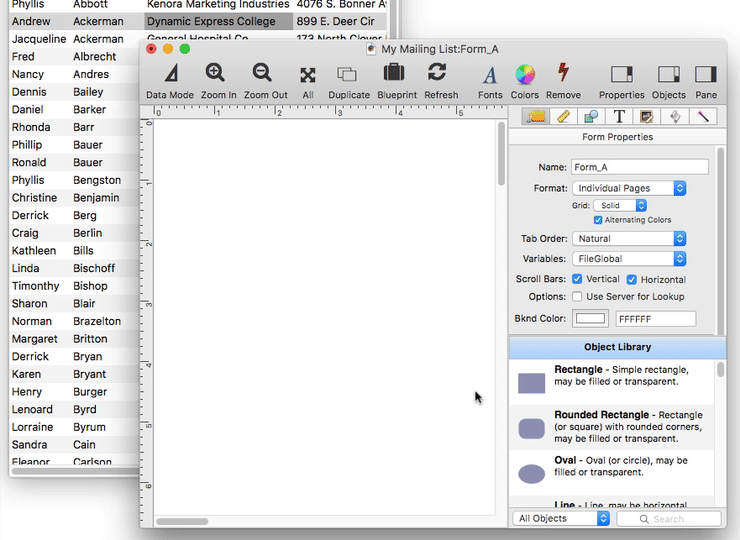Open the Variables FileGlobal dropdown
The image size is (740, 540).
click(629, 259)
